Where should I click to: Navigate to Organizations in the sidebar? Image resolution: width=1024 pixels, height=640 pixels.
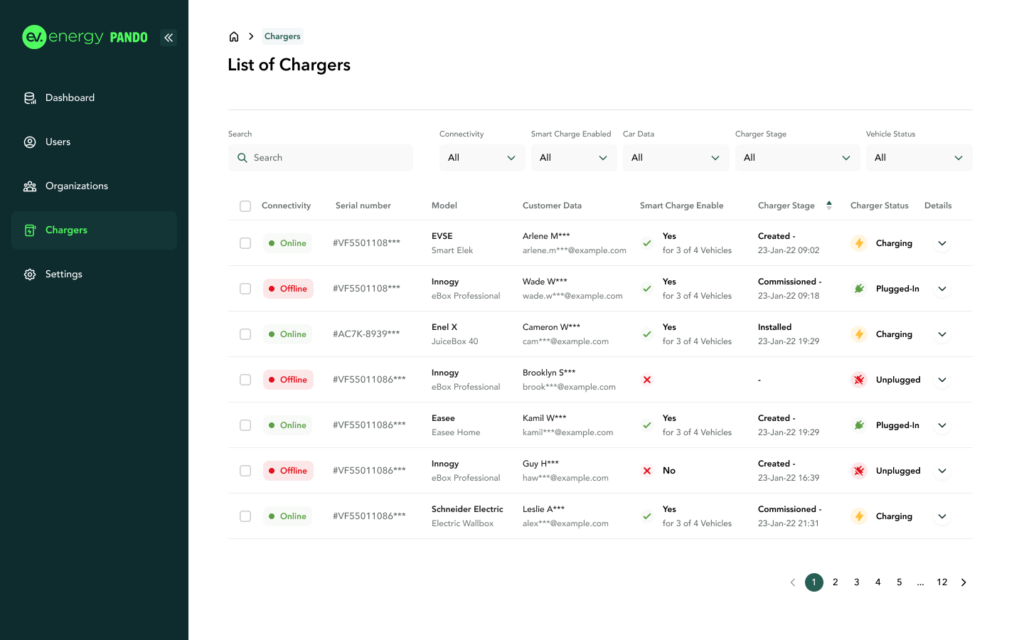click(76, 186)
